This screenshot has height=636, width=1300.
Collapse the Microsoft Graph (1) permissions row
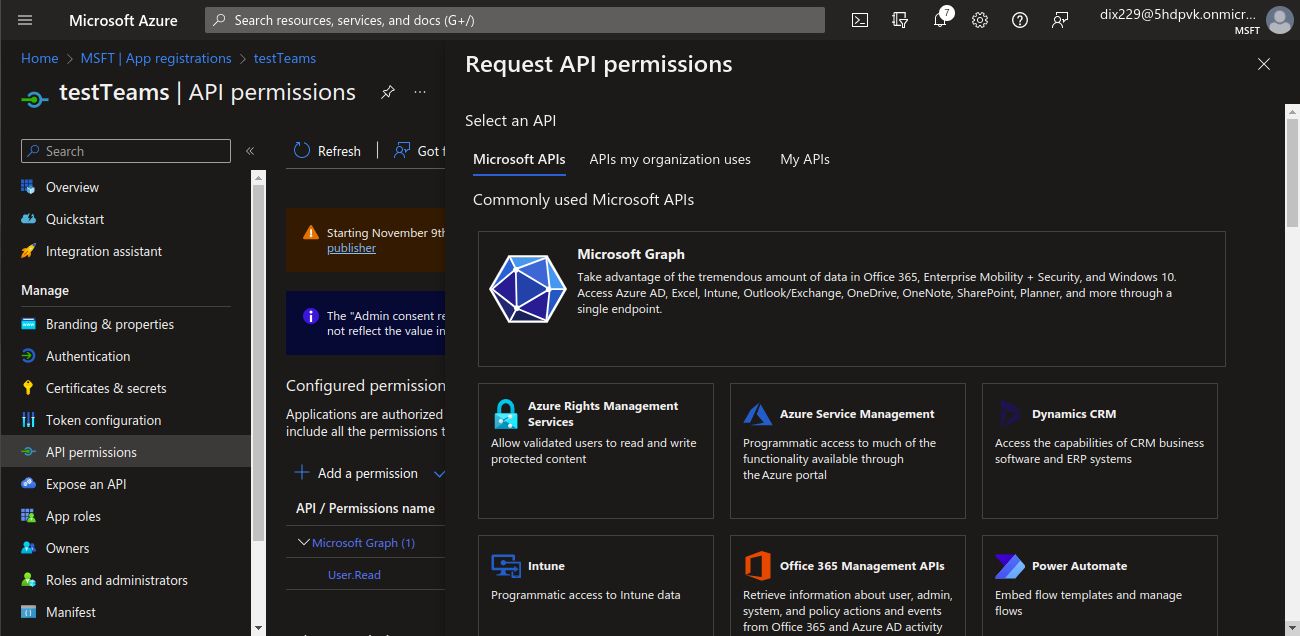(x=304, y=542)
